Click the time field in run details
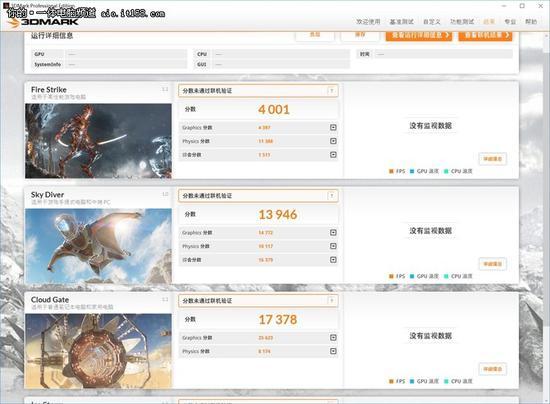550x404 pixels. (x=444, y=54)
